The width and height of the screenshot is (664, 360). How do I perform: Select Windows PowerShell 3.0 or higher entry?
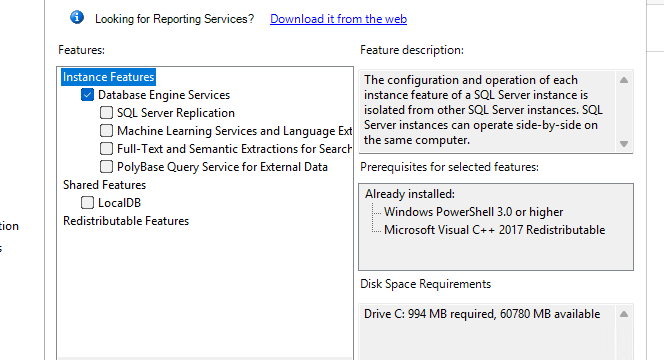[473, 212]
